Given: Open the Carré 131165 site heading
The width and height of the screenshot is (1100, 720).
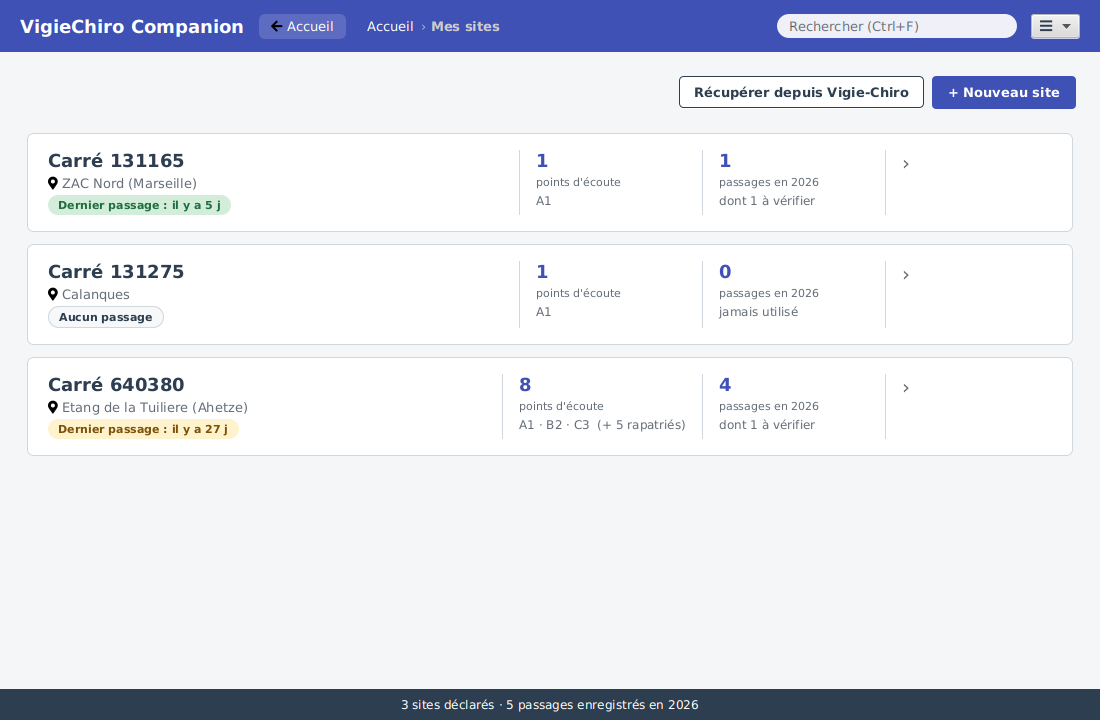Looking at the screenshot, I should point(116,161).
